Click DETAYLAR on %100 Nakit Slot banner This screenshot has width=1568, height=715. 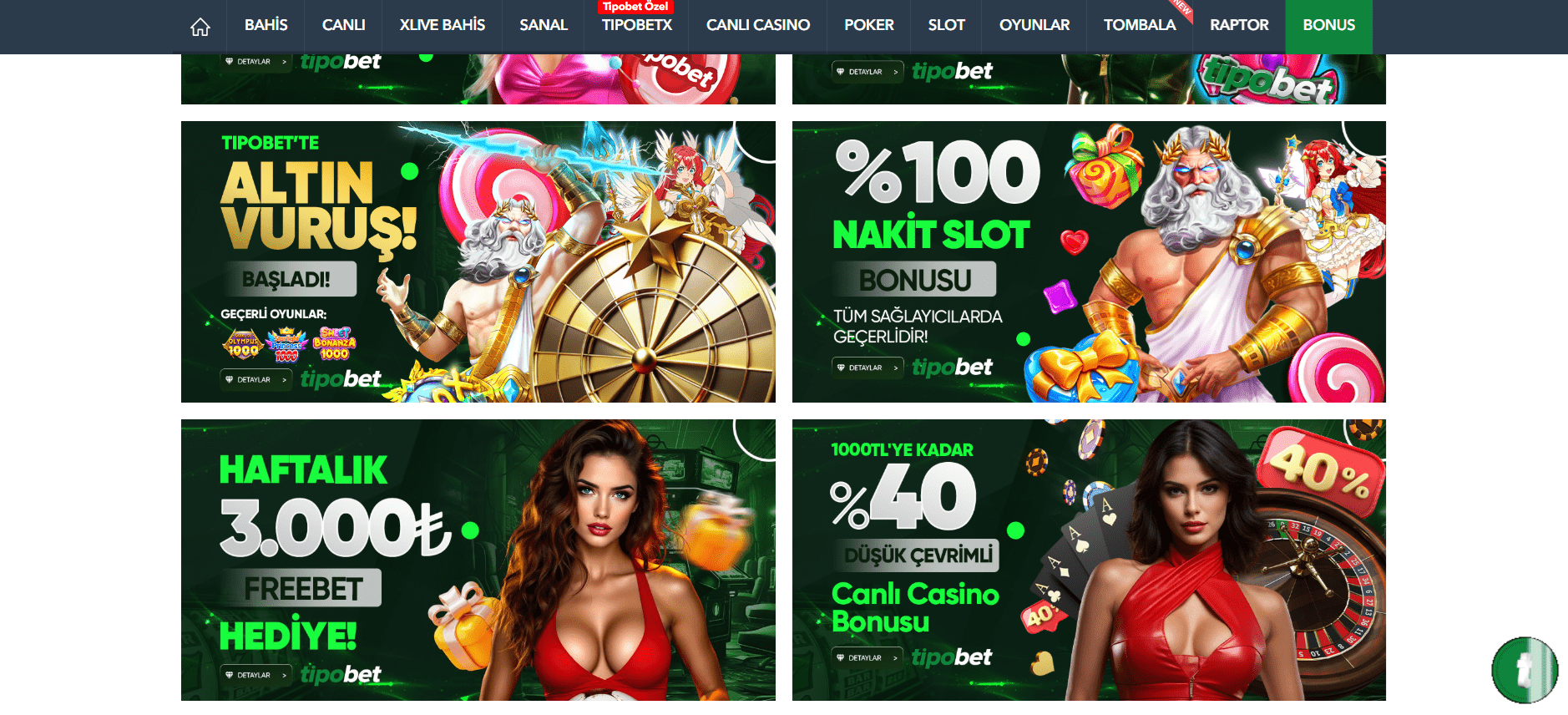click(x=867, y=368)
